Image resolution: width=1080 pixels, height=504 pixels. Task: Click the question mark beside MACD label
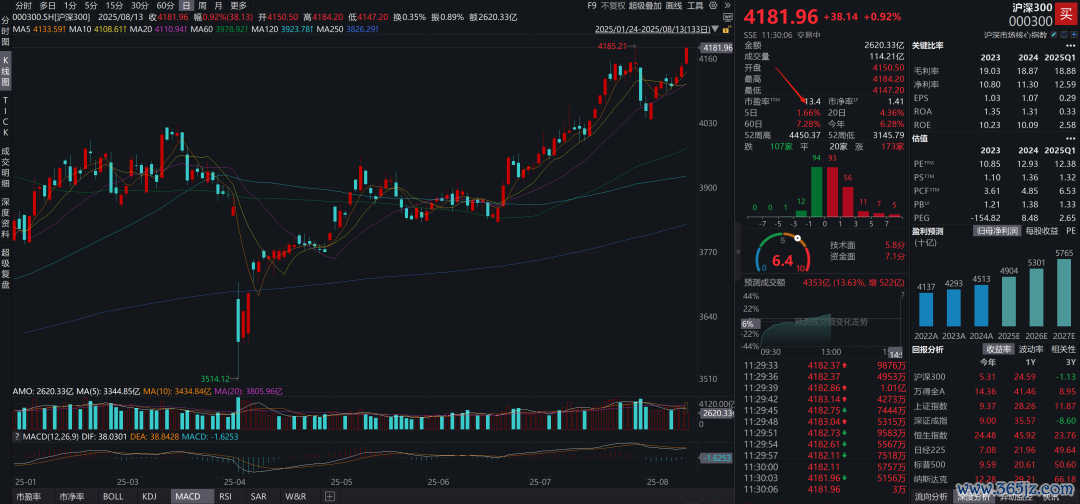5,436
